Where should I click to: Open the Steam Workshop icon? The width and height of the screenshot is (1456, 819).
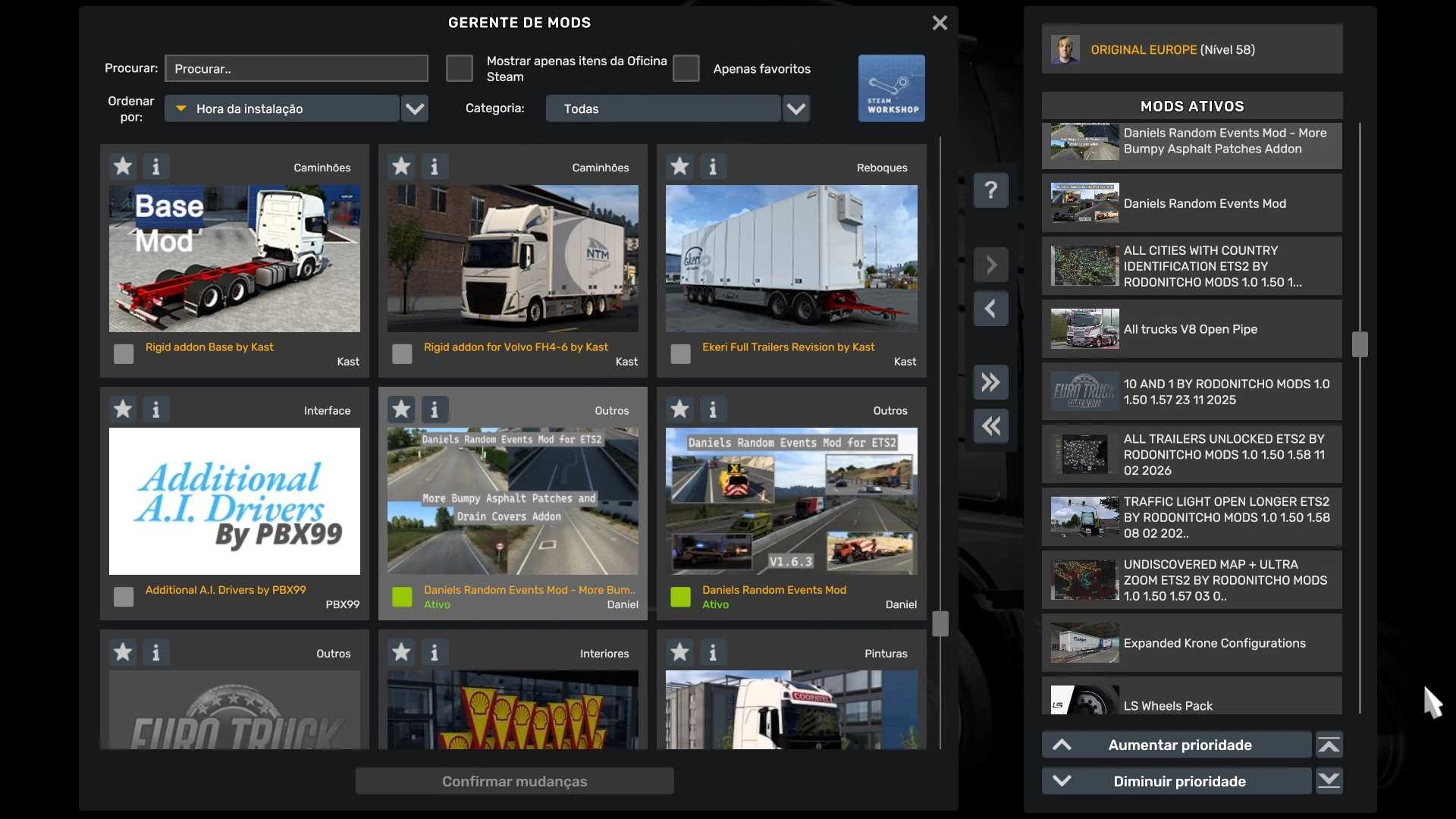pos(891,88)
